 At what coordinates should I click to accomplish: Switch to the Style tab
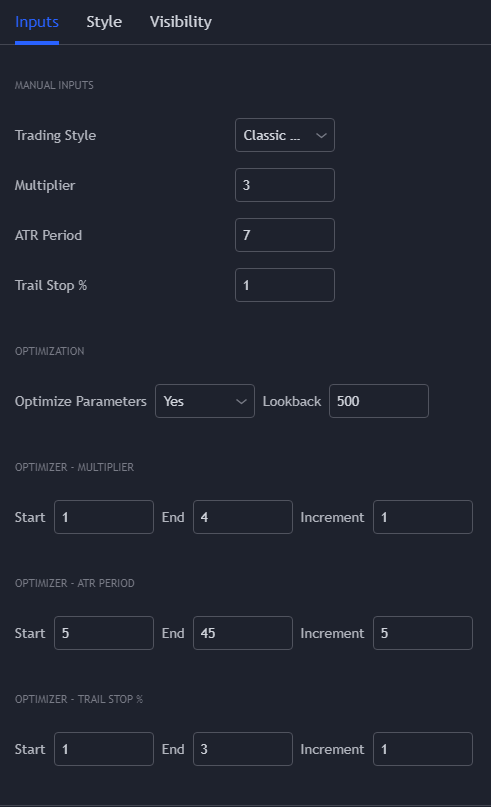pyautogui.click(x=104, y=22)
